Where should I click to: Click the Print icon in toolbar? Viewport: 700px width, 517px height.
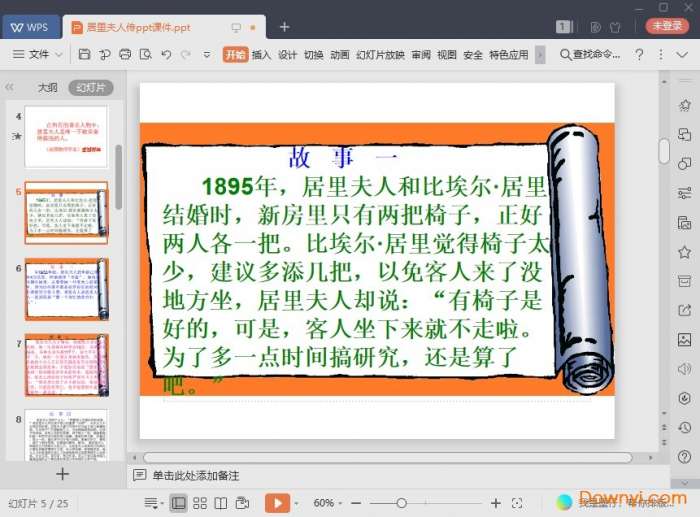click(125, 54)
